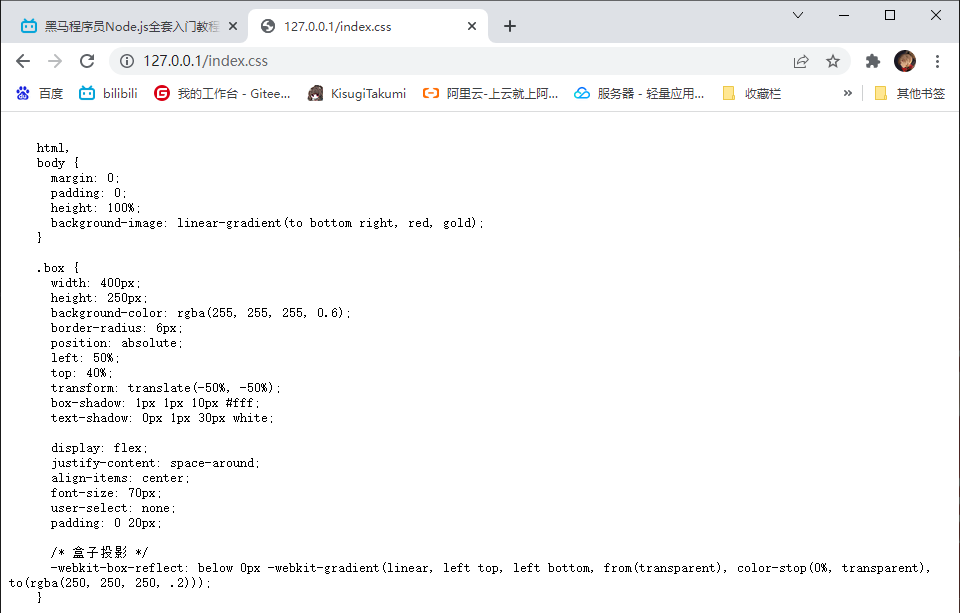The width and height of the screenshot is (960, 613).
Task: Show more hidden bookmarks
Action: click(848, 93)
